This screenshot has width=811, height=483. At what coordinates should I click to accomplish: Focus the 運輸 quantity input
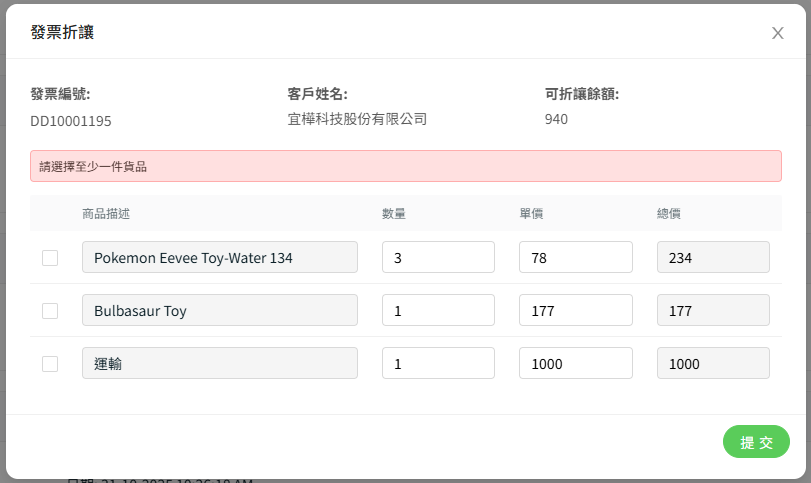coord(438,363)
